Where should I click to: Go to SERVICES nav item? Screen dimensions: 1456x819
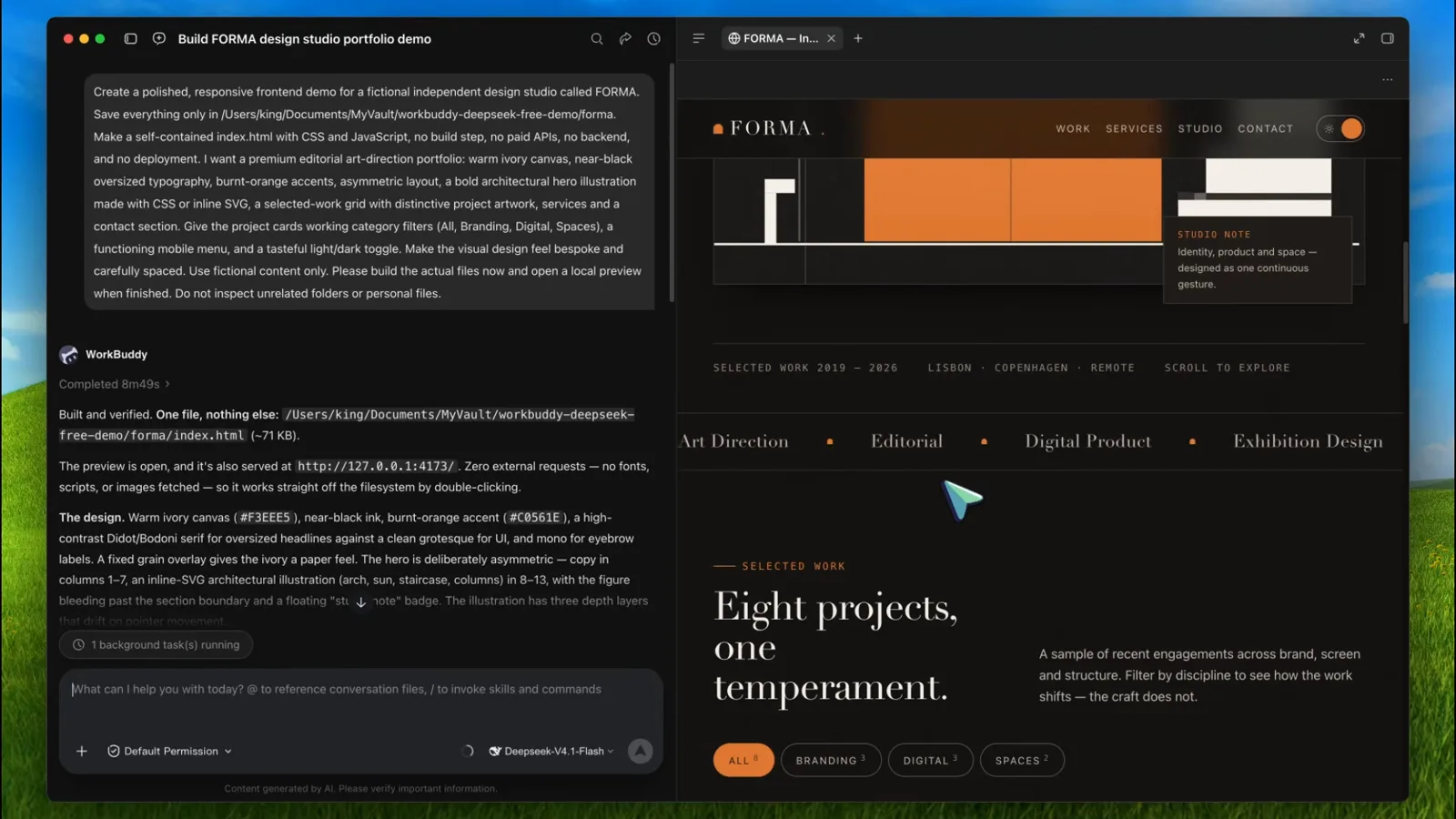coord(1134,128)
